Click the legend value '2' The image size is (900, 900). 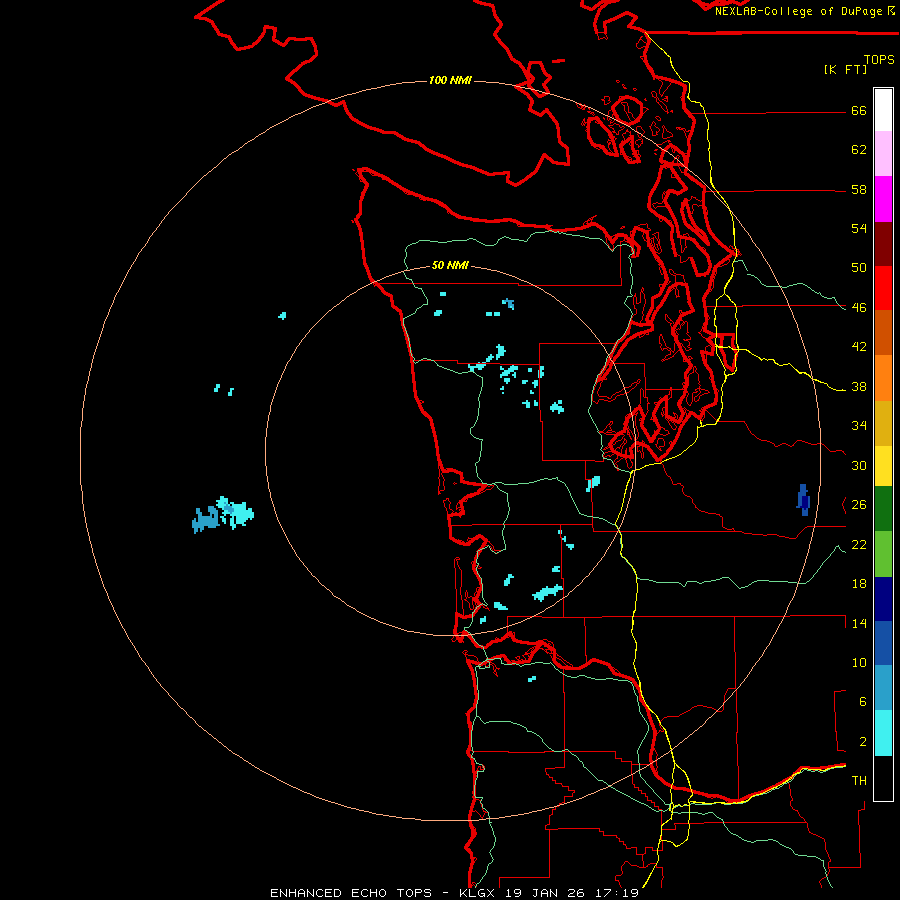[863, 742]
